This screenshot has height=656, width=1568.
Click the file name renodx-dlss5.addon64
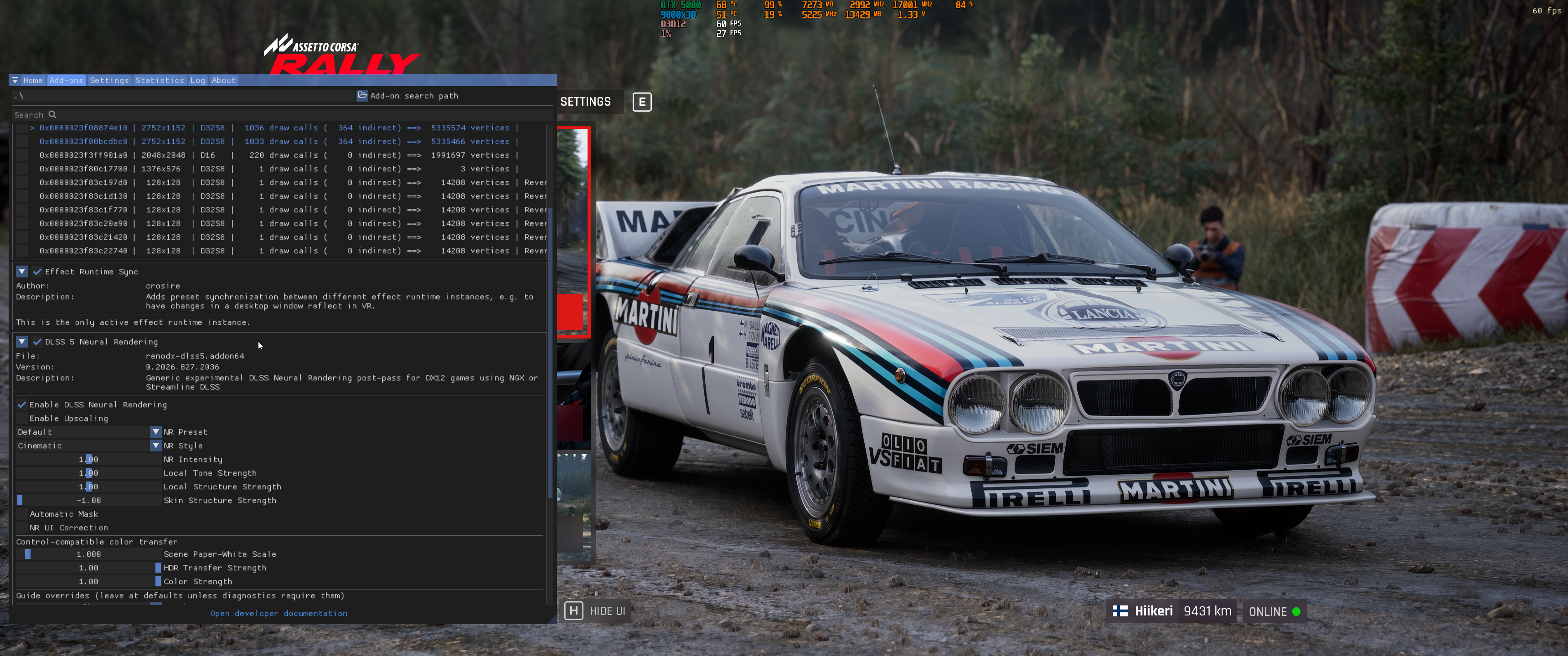pyautogui.click(x=195, y=356)
